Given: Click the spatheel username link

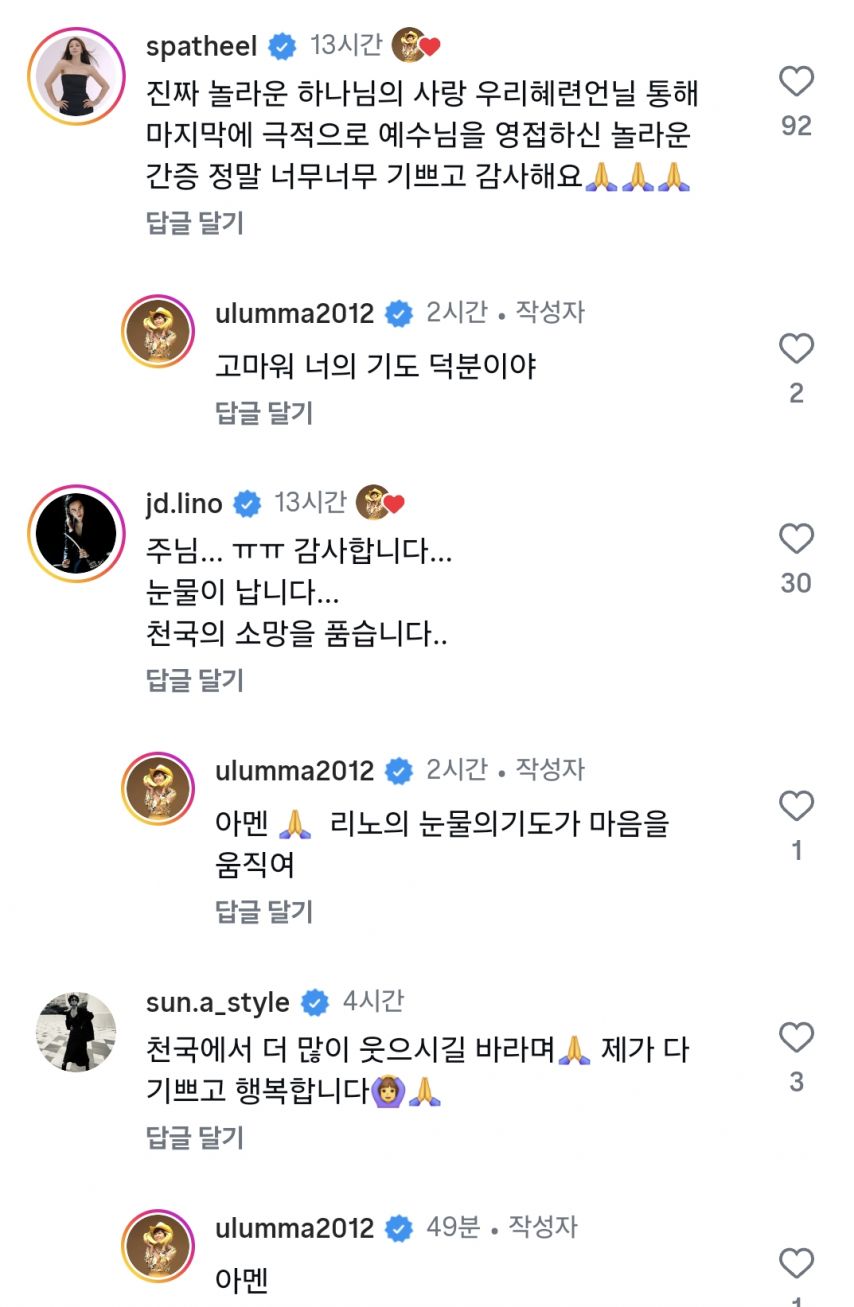Looking at the screenshot, I should [x=202, y=46].
